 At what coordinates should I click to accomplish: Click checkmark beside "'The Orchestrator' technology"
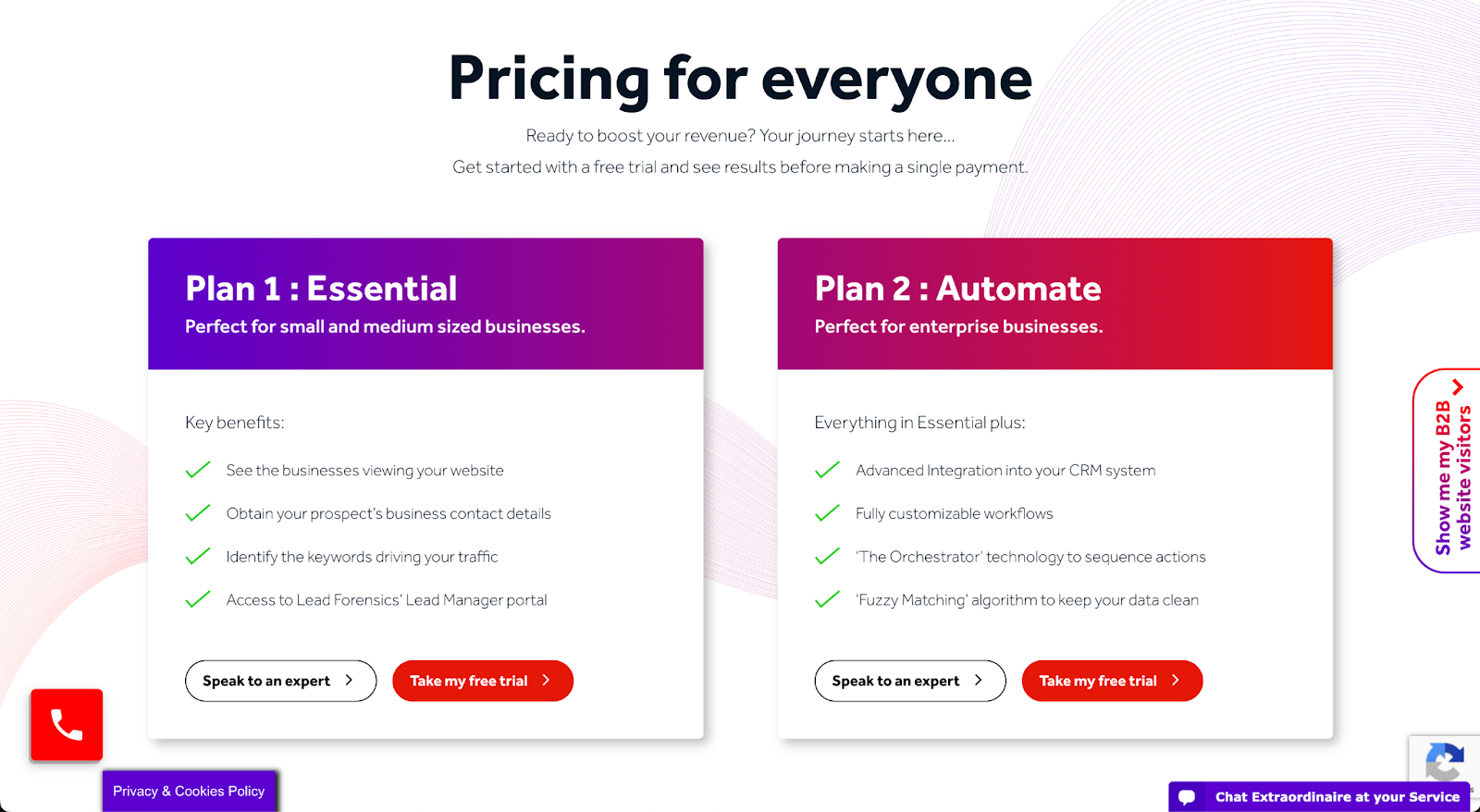click(x=826, y=556)
